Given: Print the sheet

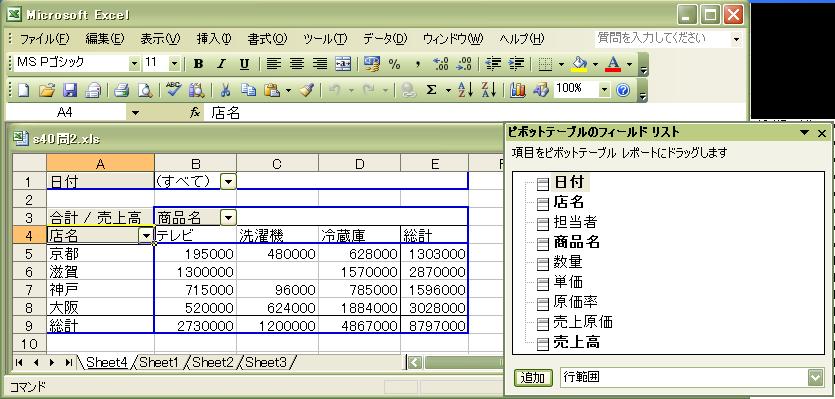Looking at the screenshot, I should pos(121,90).
